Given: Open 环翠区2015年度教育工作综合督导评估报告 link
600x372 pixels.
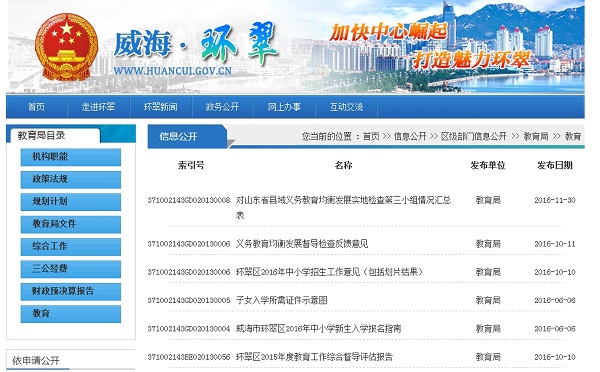Looking at the screenshot, I should [x=314, y=357].
